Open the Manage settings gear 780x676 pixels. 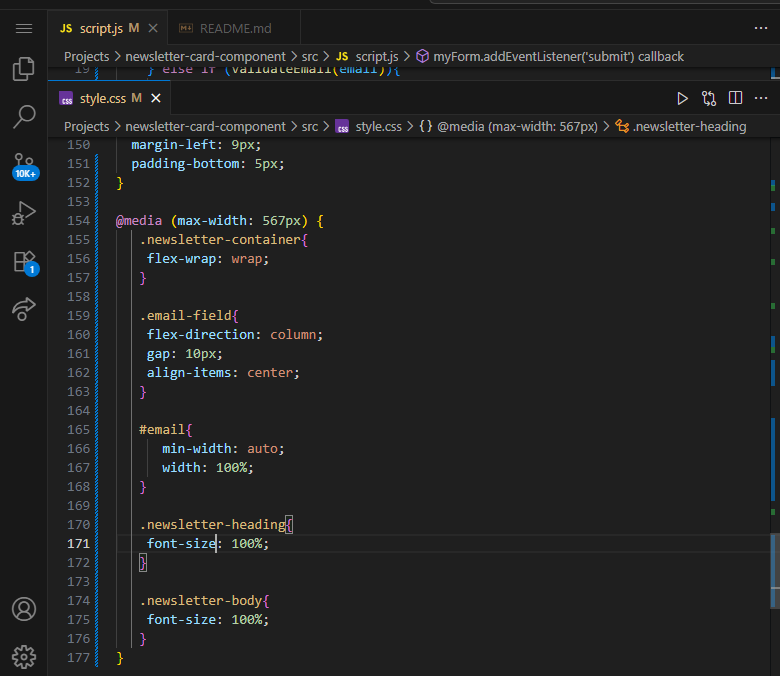tap(24, 657)
